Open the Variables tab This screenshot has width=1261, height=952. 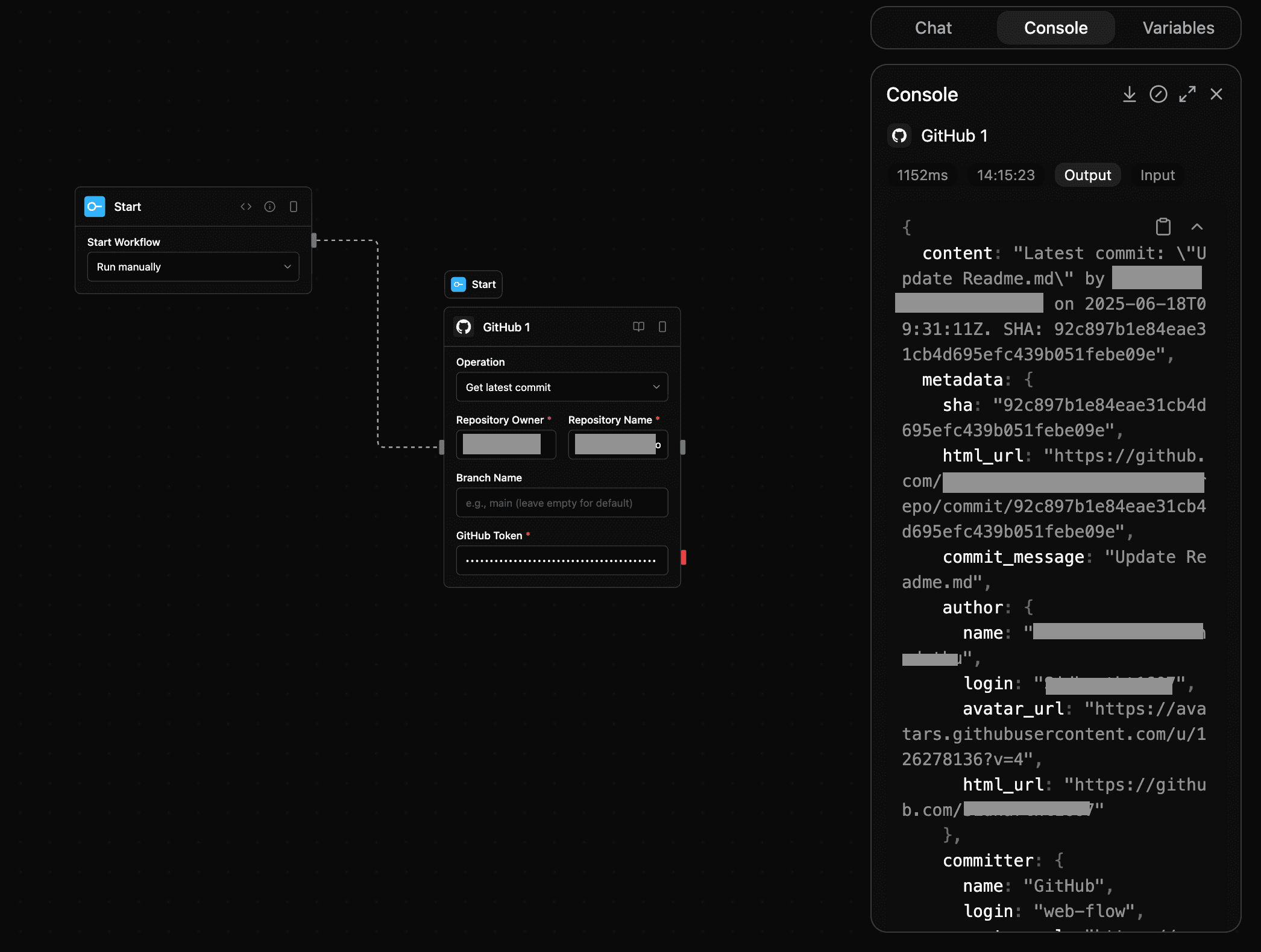[x=1177, y=28]
